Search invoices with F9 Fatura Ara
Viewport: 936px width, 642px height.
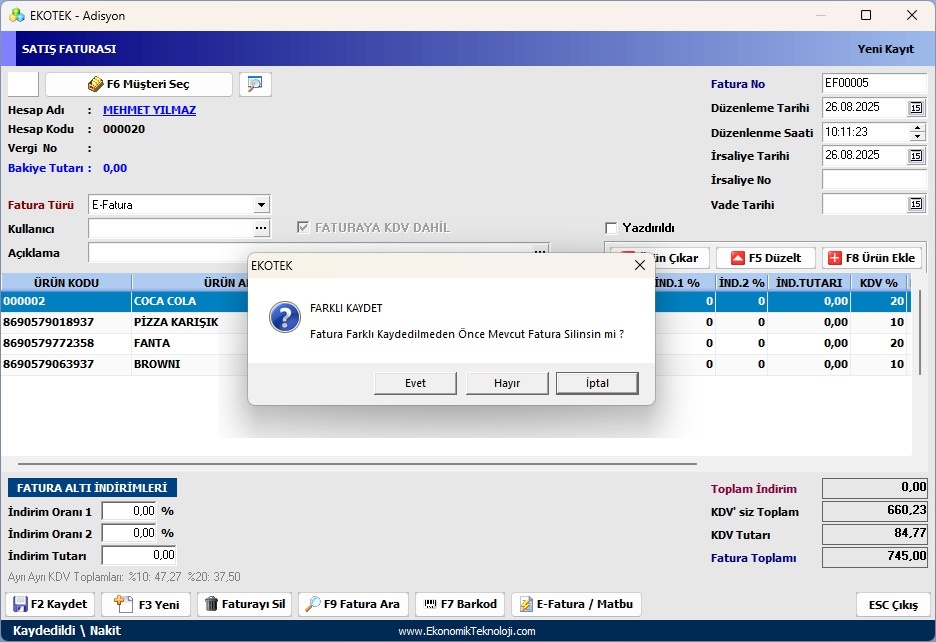click(x=353, y=604)
